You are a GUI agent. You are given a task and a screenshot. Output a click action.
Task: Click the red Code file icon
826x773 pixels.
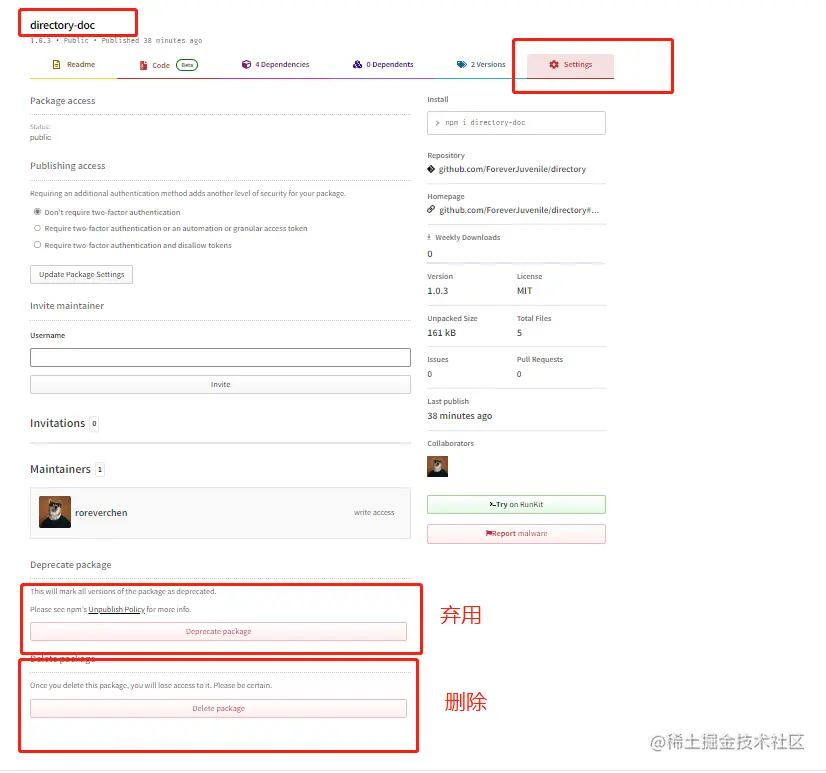(143, 65)
